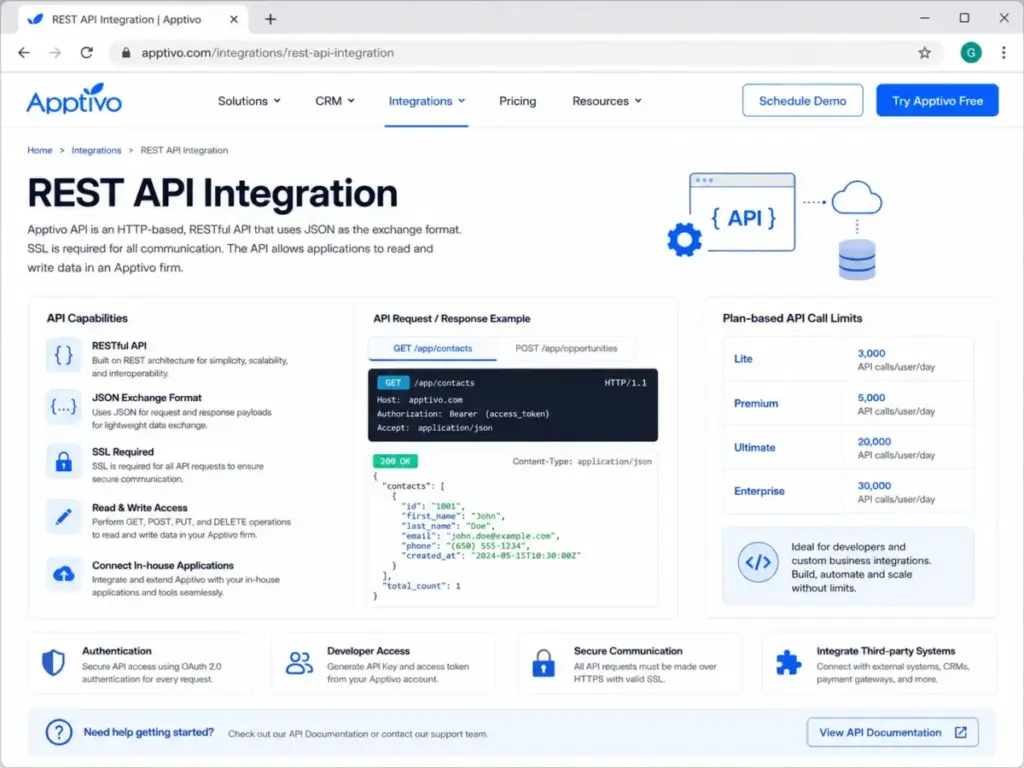View site information lock icon
This screenshot has width=1024, height=768.
click(126, 53)
